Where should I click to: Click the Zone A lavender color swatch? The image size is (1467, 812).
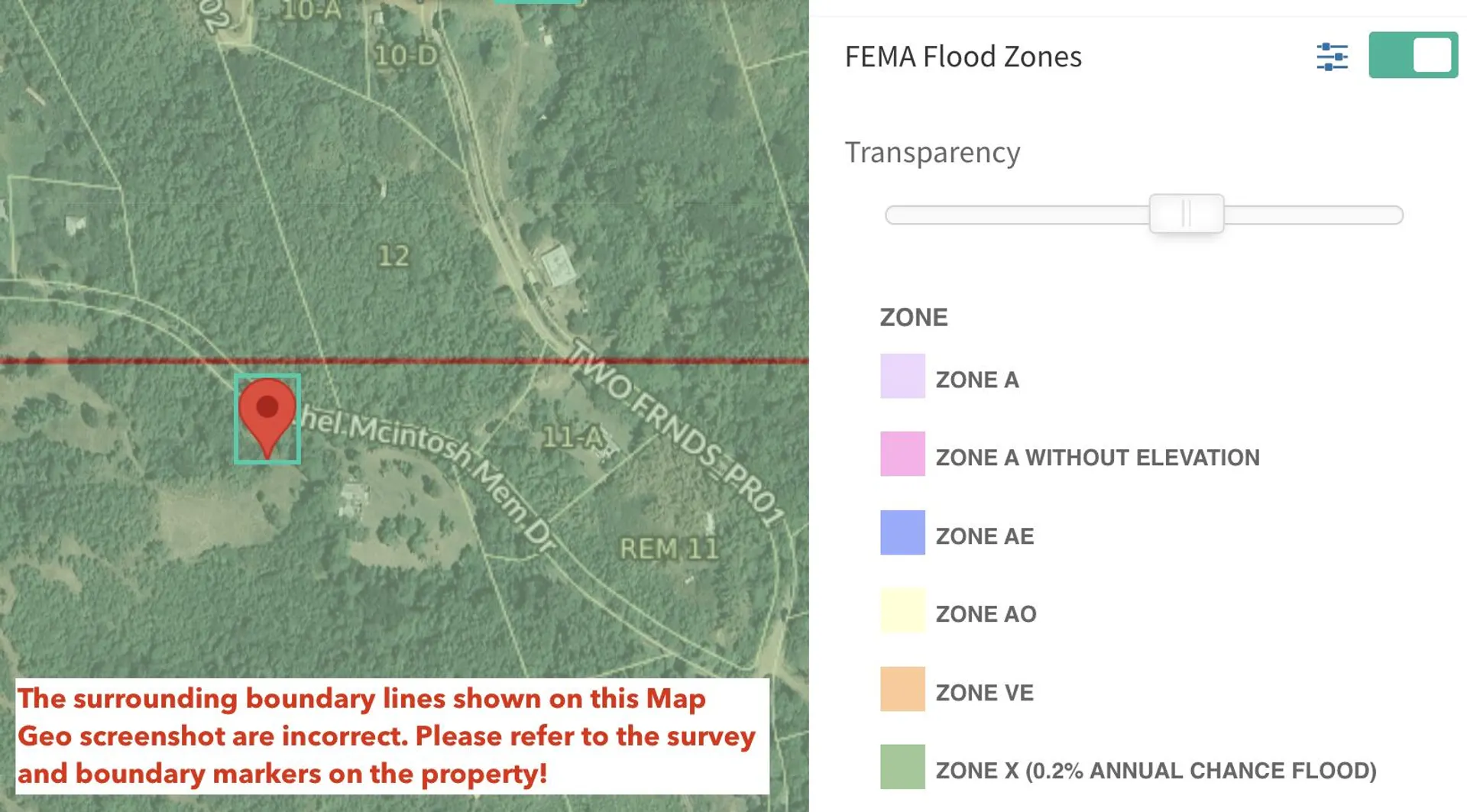point(902,376)
